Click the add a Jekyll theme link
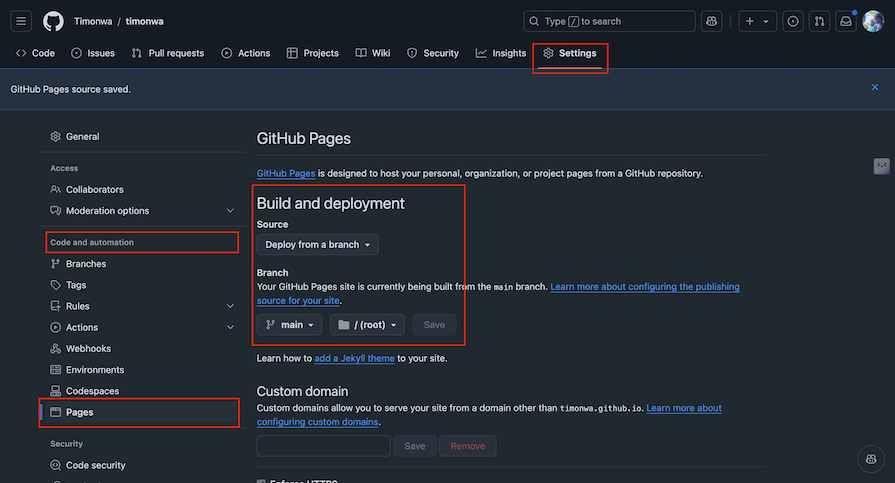This screenshot has width=895, height=483. 354,358
